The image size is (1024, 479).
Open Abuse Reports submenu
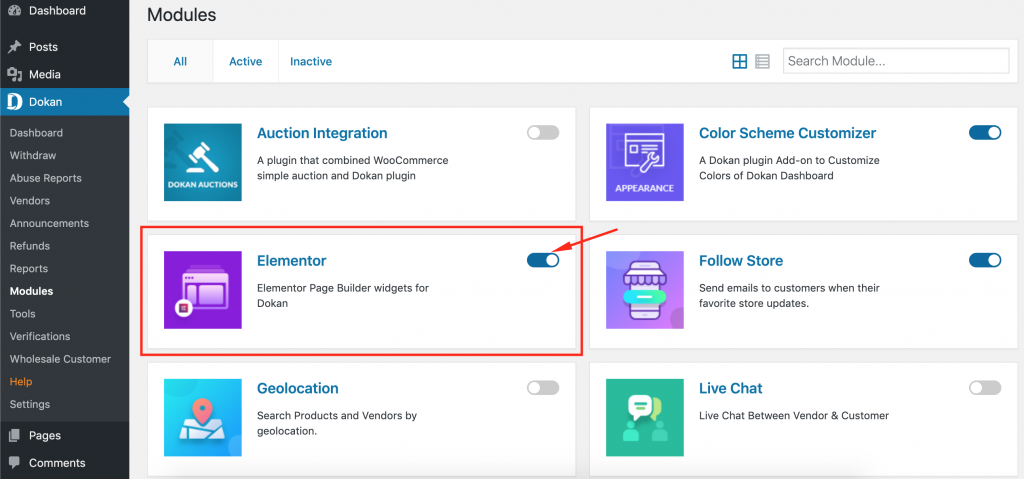(46, 178)
